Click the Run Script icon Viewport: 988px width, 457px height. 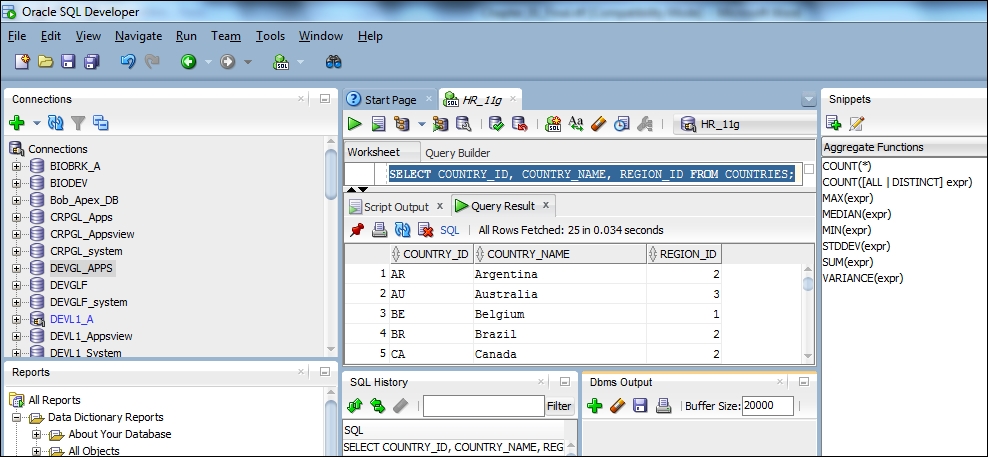(x=378, y=124)
